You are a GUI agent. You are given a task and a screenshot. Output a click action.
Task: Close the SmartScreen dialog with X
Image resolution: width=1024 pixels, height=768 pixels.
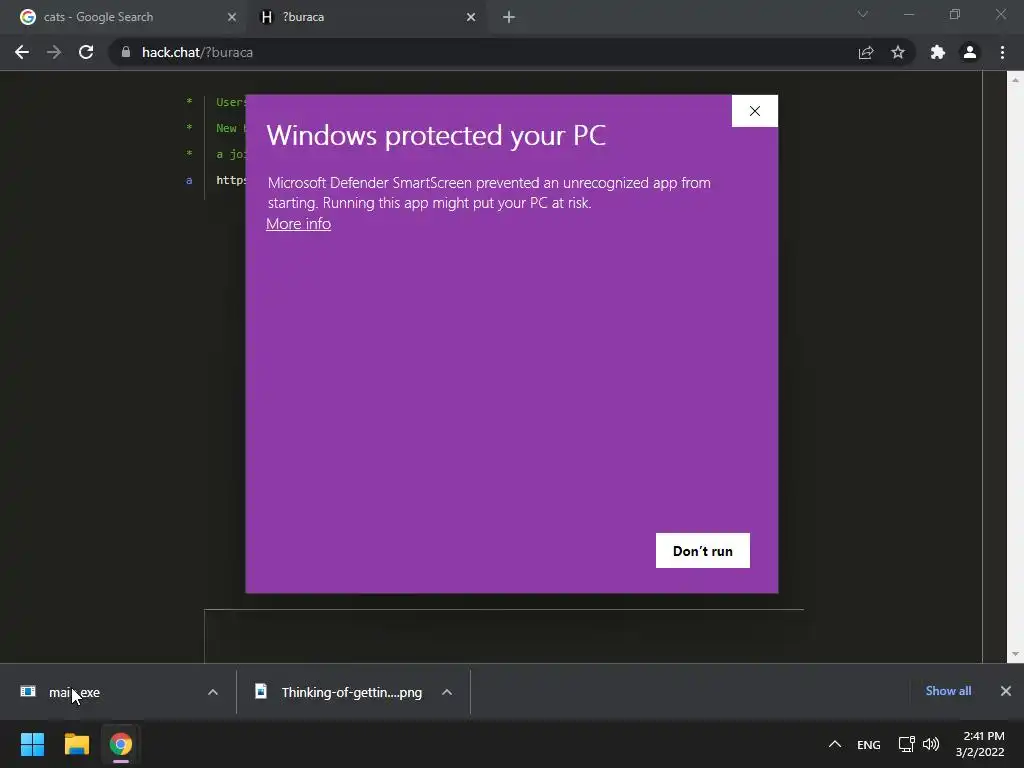pyautogui.click(x=755, y=111)
